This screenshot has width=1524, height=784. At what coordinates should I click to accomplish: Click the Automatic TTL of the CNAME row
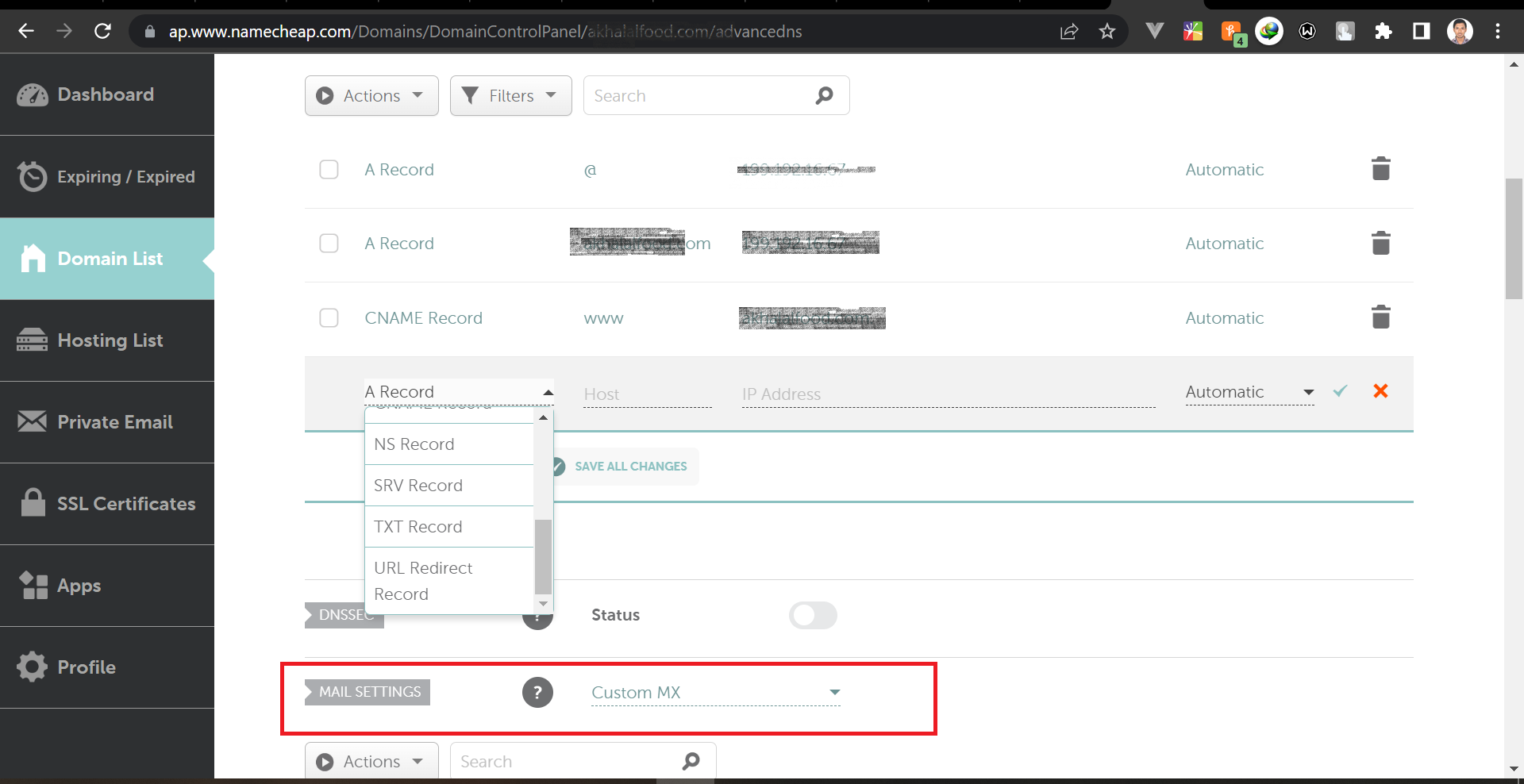1224,317
